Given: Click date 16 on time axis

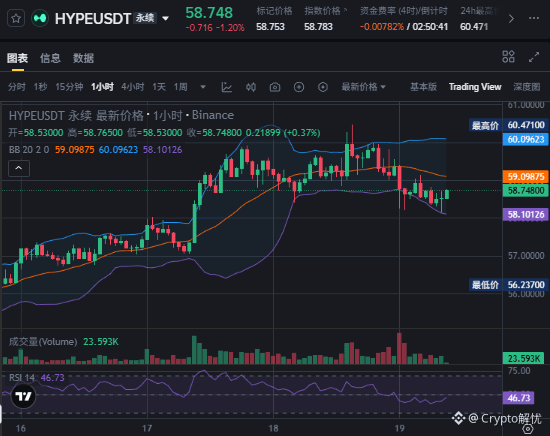Looking at the screenshot, I should (x=21, y=428).
